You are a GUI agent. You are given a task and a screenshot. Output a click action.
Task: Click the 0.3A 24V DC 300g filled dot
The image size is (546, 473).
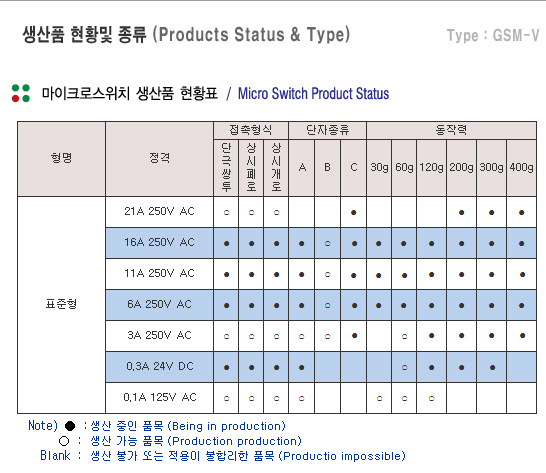(x=492, y=367)
